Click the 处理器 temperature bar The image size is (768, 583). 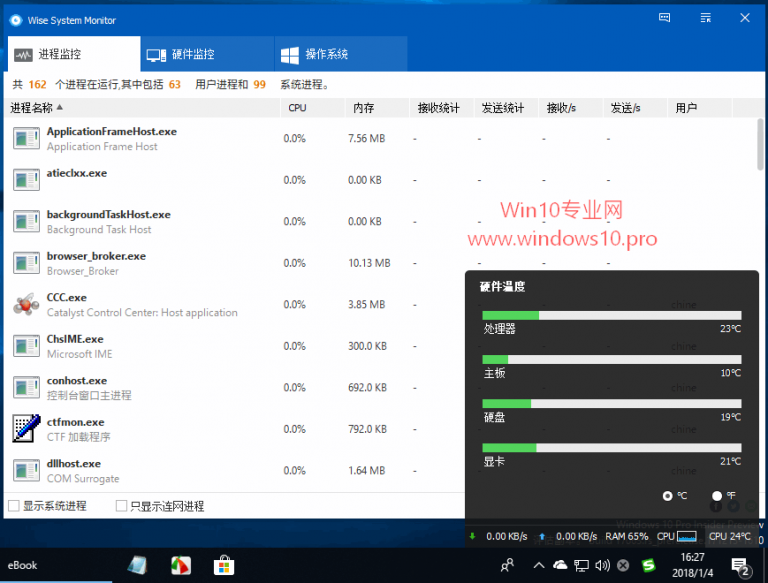[612, 316]
